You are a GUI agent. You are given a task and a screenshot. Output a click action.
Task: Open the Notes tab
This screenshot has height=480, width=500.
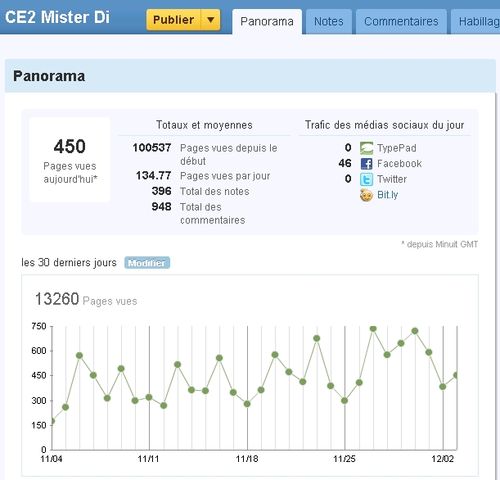tap(329, 22)
